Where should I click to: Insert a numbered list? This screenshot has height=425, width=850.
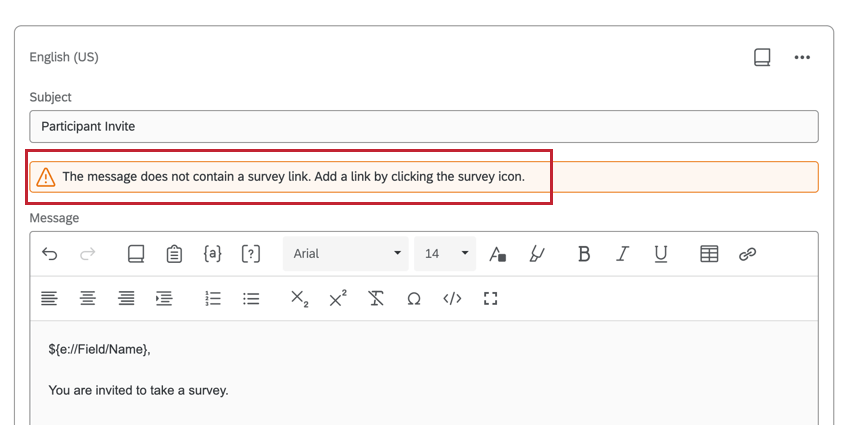click(x=212, y=298)
